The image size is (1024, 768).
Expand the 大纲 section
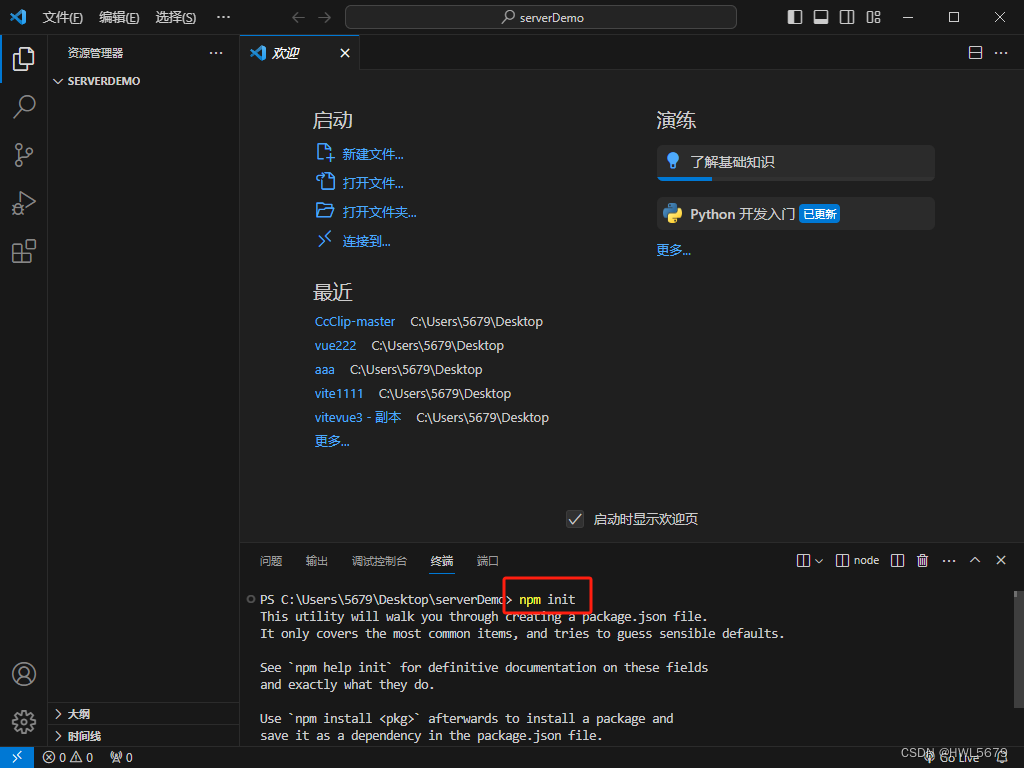(143, 714)
